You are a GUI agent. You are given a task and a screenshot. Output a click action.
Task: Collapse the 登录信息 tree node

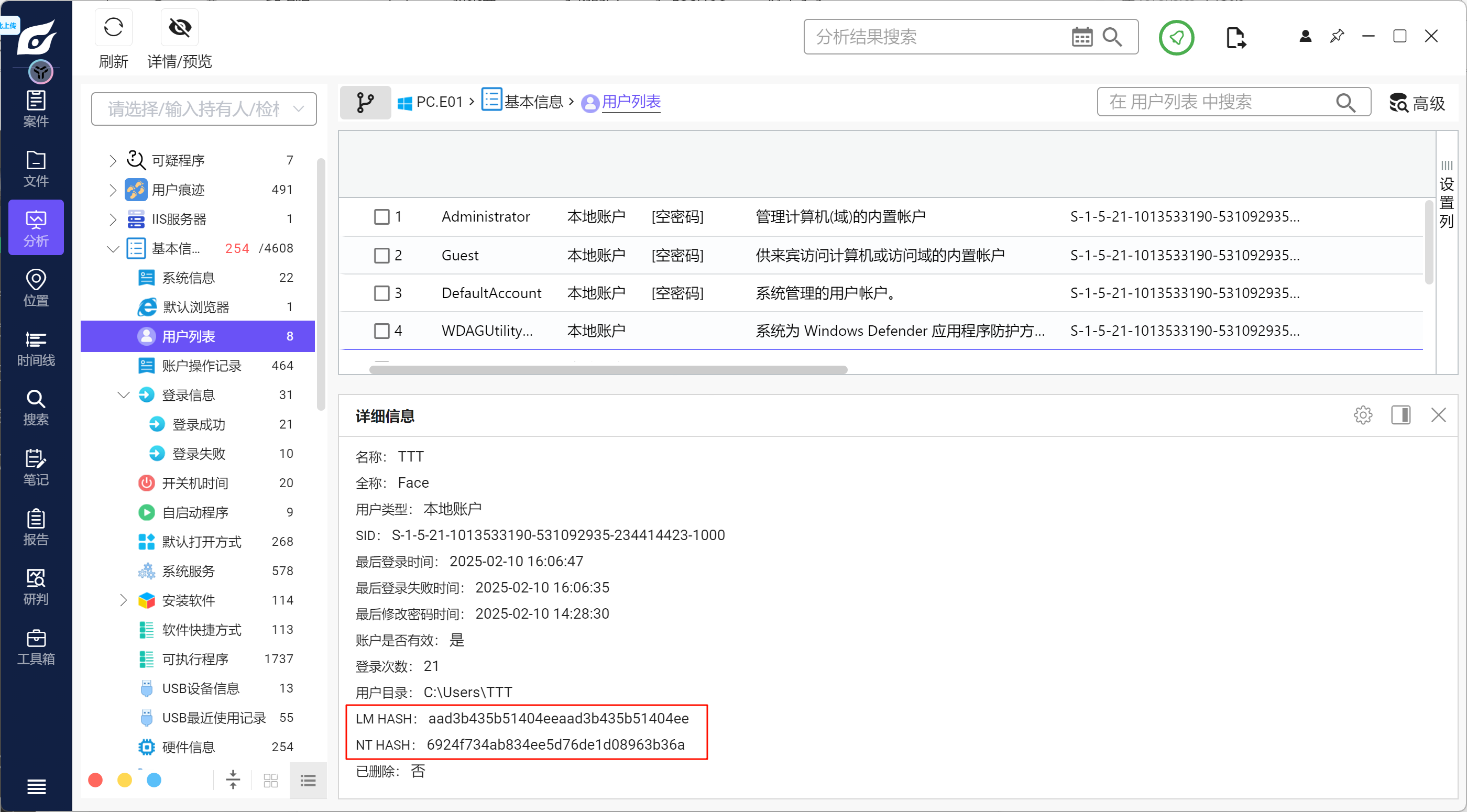point(124,395)
